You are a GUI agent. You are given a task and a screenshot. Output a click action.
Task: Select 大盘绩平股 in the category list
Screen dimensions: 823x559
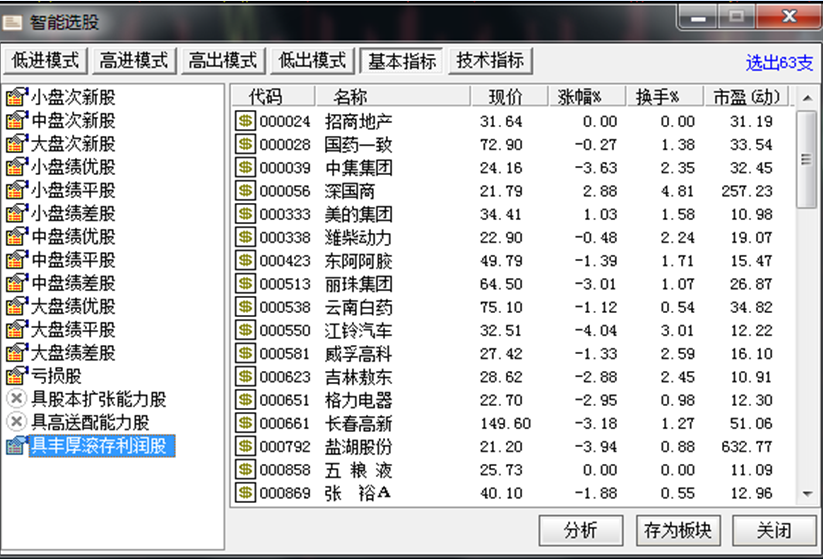coord(73,330)
